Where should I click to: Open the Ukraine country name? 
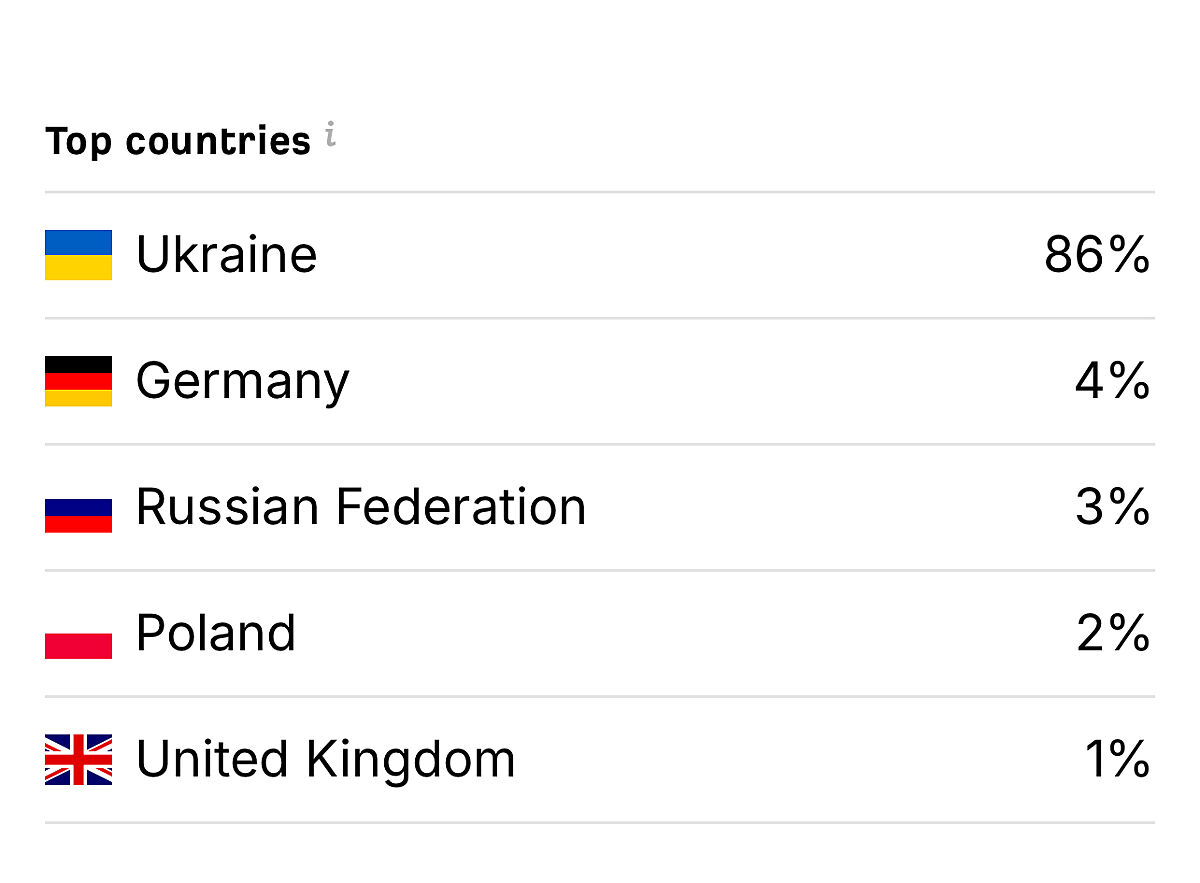click(x=226, y=255)
